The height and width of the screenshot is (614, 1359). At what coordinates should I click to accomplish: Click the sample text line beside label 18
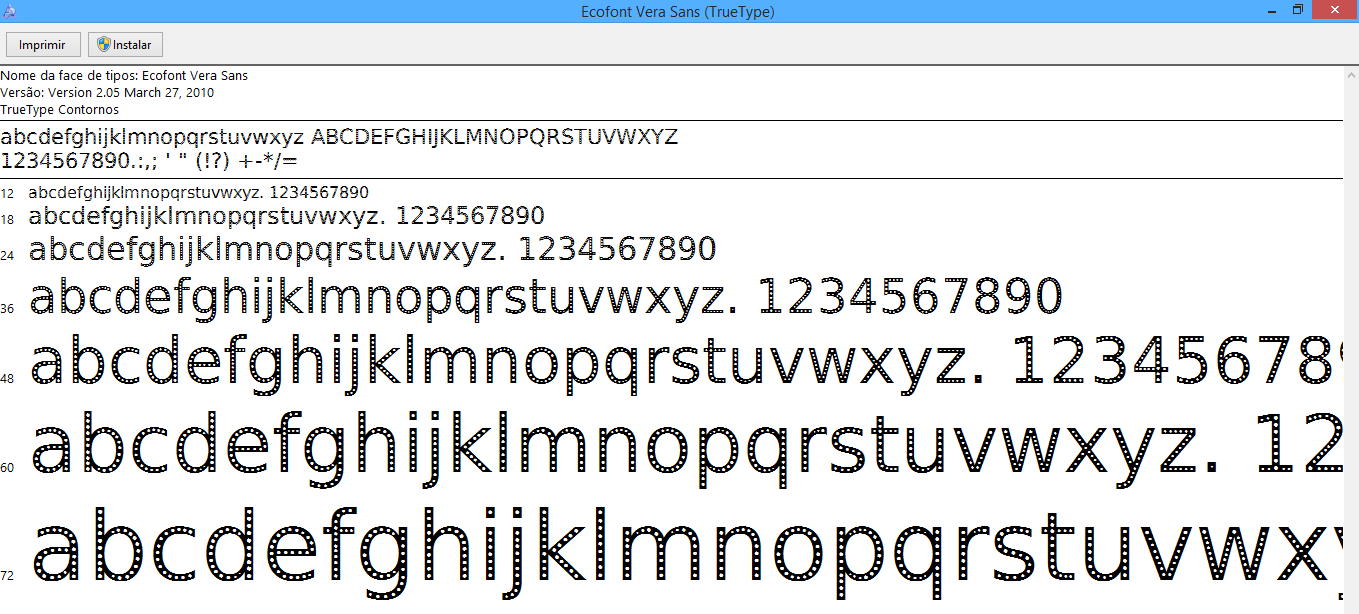tap(287, 217)
